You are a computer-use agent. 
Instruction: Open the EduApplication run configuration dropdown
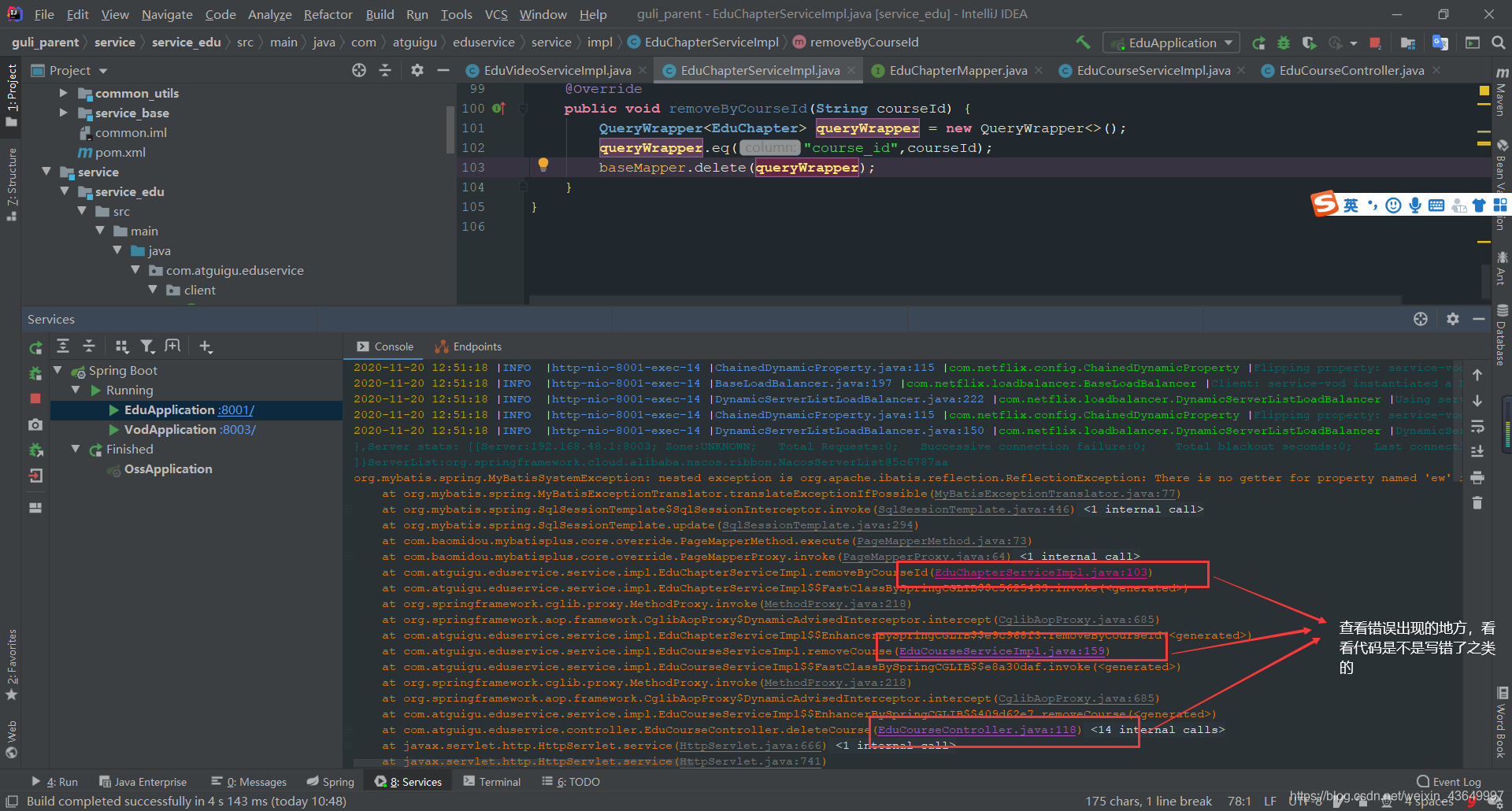point(1171,43)
